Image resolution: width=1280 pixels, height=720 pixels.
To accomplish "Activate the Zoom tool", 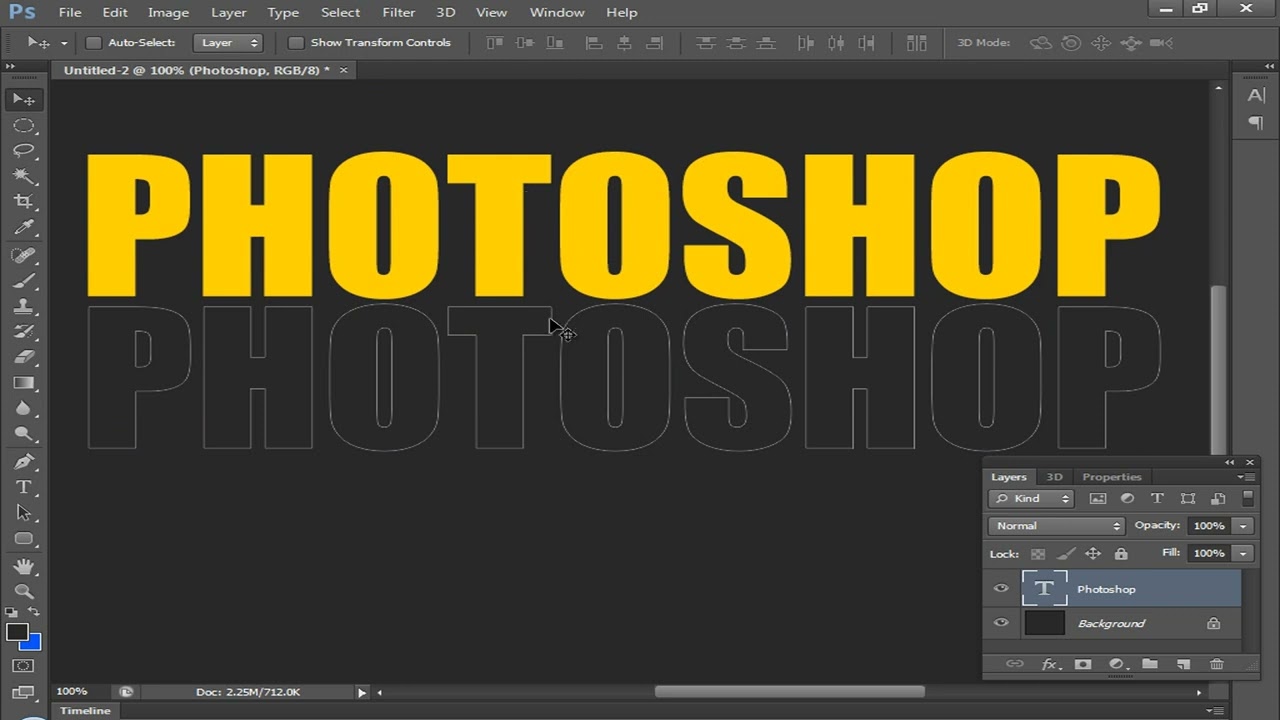I will (24, 591).
